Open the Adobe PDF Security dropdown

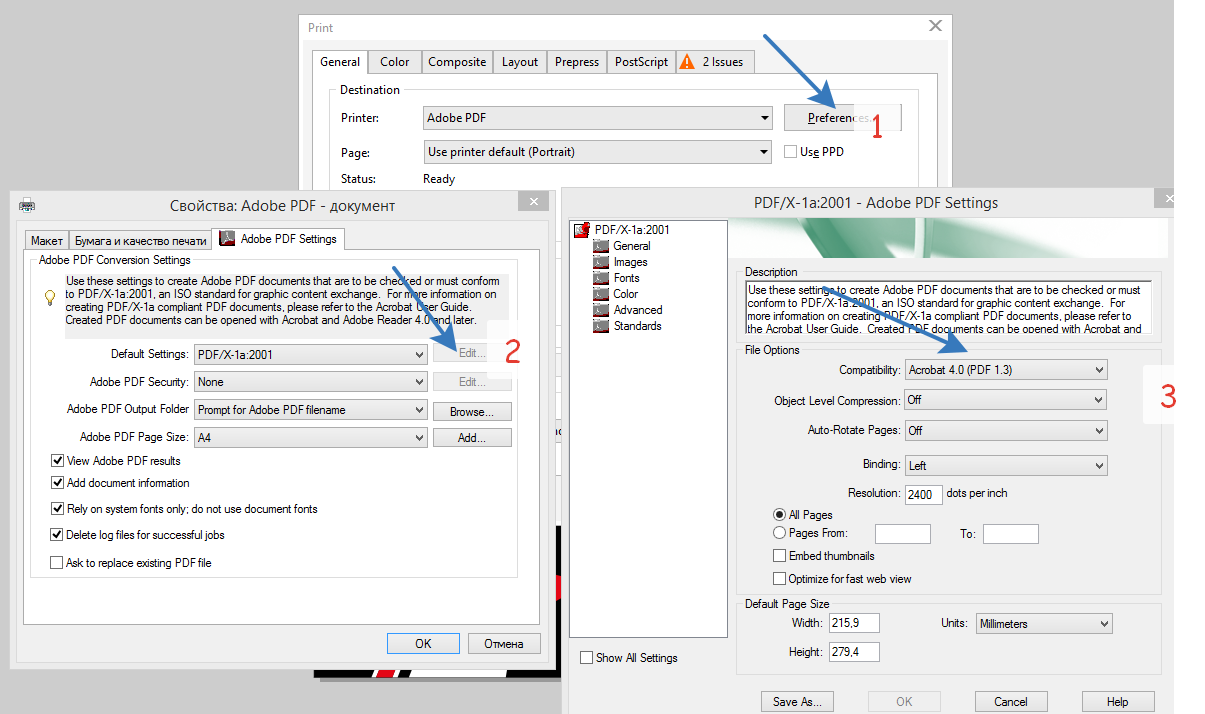pos(311,382)
